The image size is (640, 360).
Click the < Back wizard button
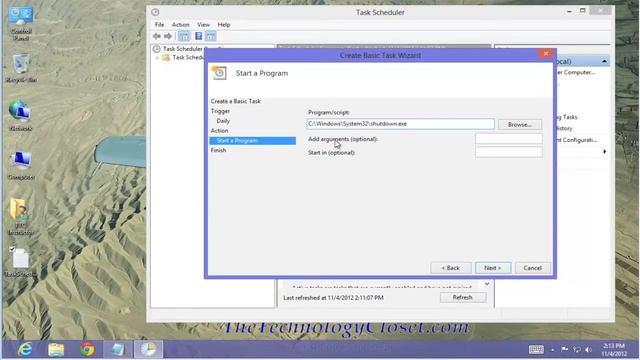click(451, 268)
